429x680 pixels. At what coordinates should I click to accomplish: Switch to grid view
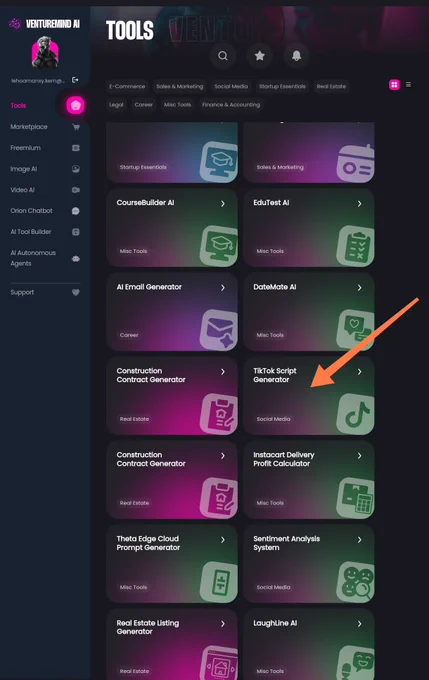tap(394, 85)
